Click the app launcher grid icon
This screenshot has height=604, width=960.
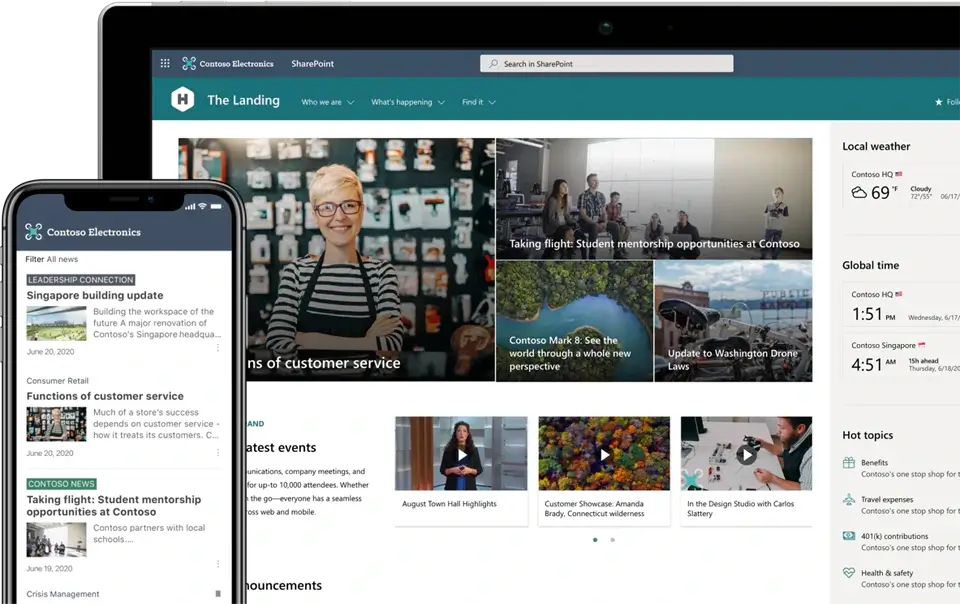165,63
